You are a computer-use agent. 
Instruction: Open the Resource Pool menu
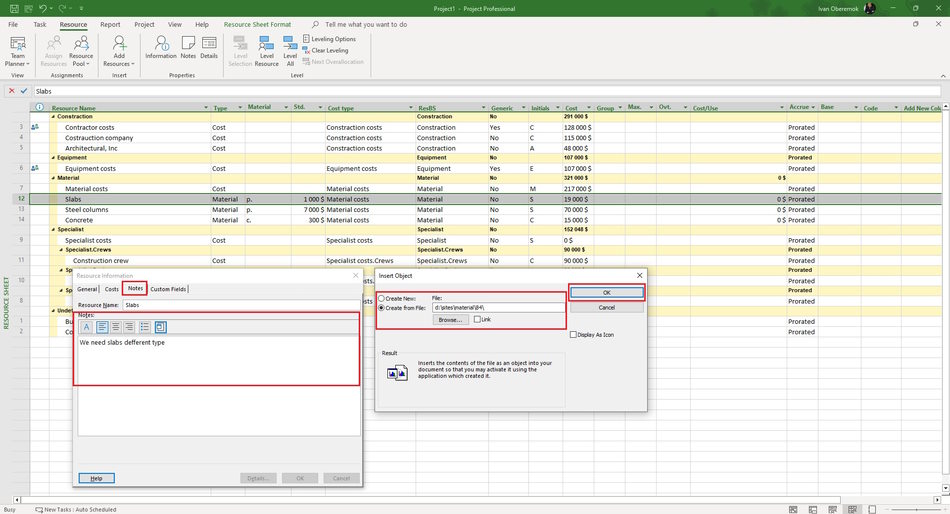[81, 51]
